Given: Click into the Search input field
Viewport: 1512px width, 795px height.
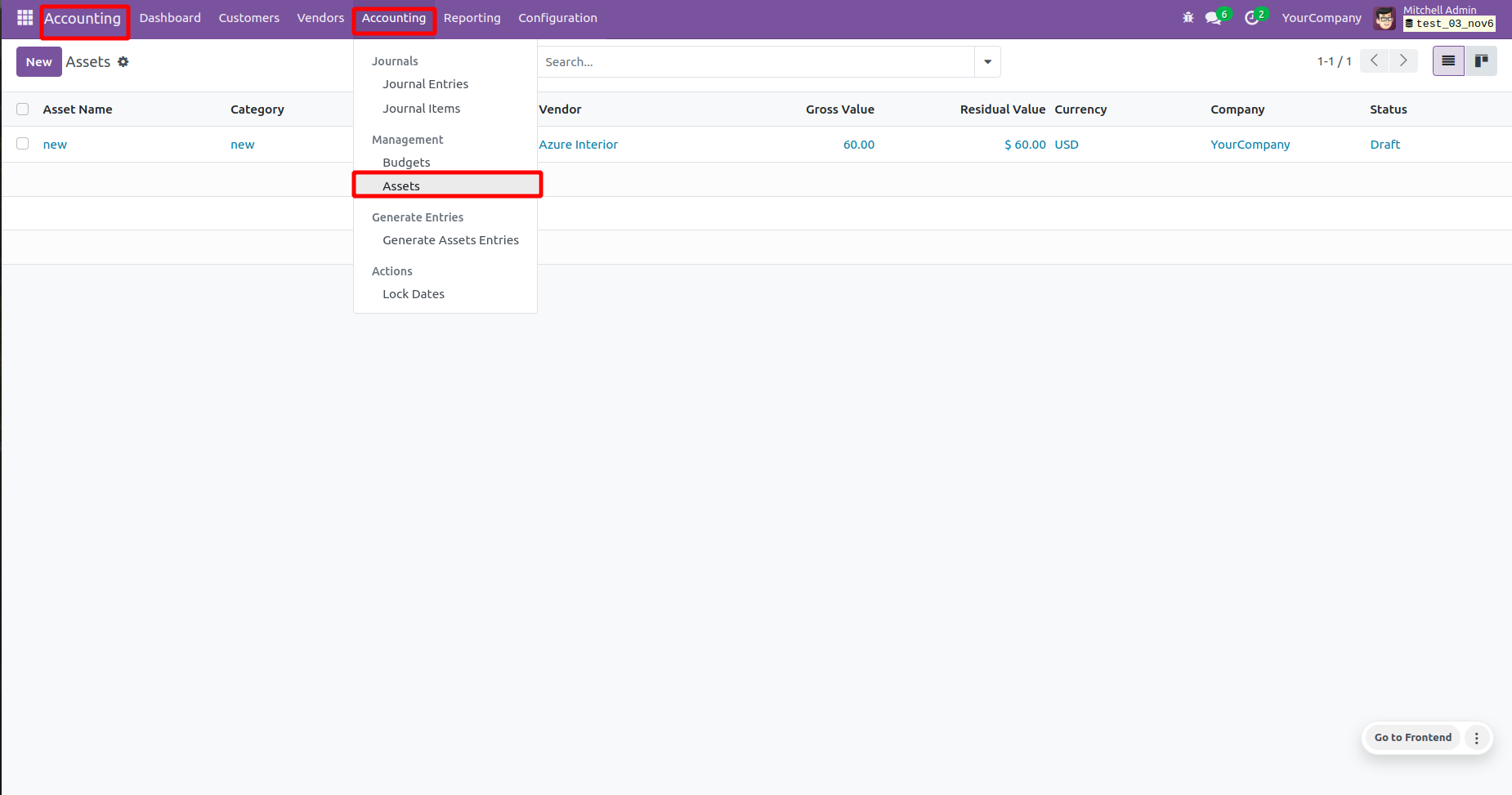Looking at the screenshot, I should (756, 62).
